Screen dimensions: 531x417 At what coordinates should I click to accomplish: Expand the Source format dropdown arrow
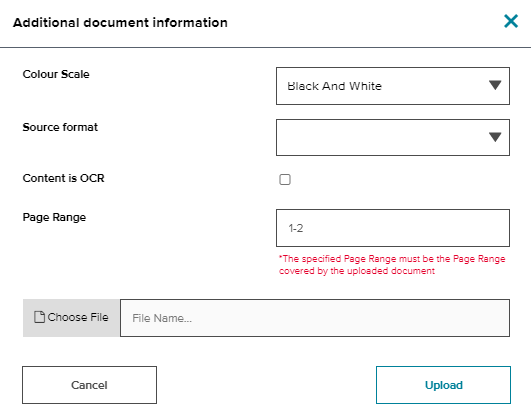tap(495, 137)
